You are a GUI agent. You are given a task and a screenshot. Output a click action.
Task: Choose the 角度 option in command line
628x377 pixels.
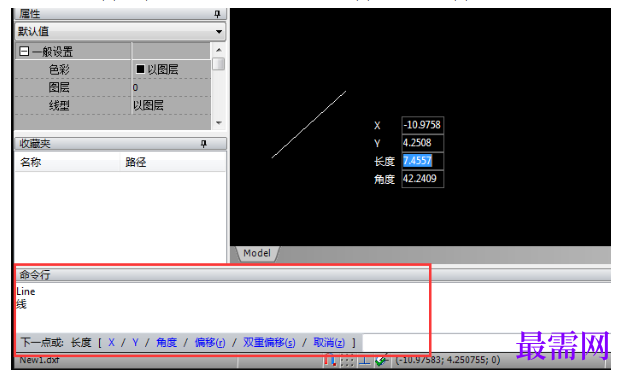tap(167, 343)
